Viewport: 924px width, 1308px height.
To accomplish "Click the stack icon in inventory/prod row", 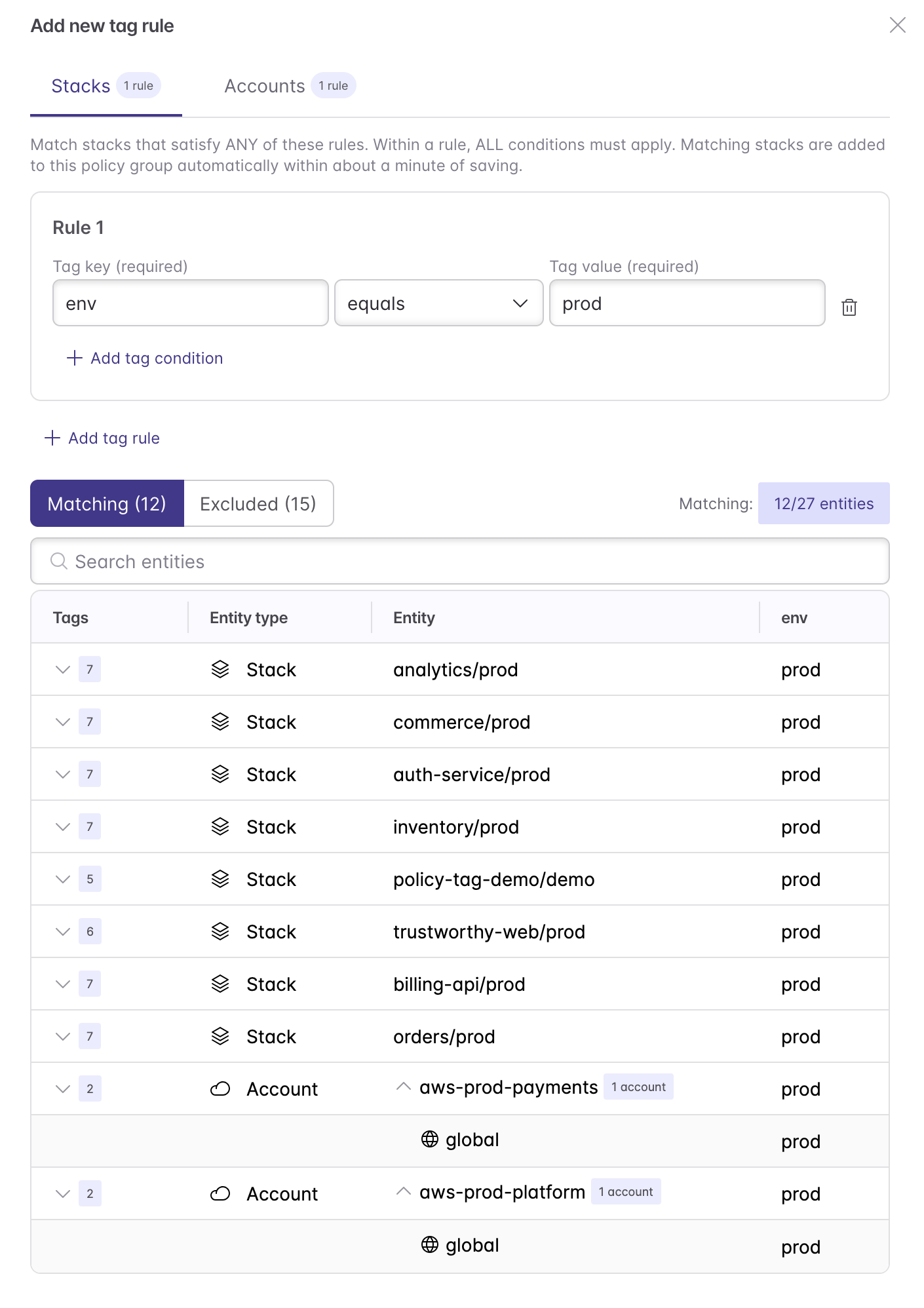I will pos(220,826).
